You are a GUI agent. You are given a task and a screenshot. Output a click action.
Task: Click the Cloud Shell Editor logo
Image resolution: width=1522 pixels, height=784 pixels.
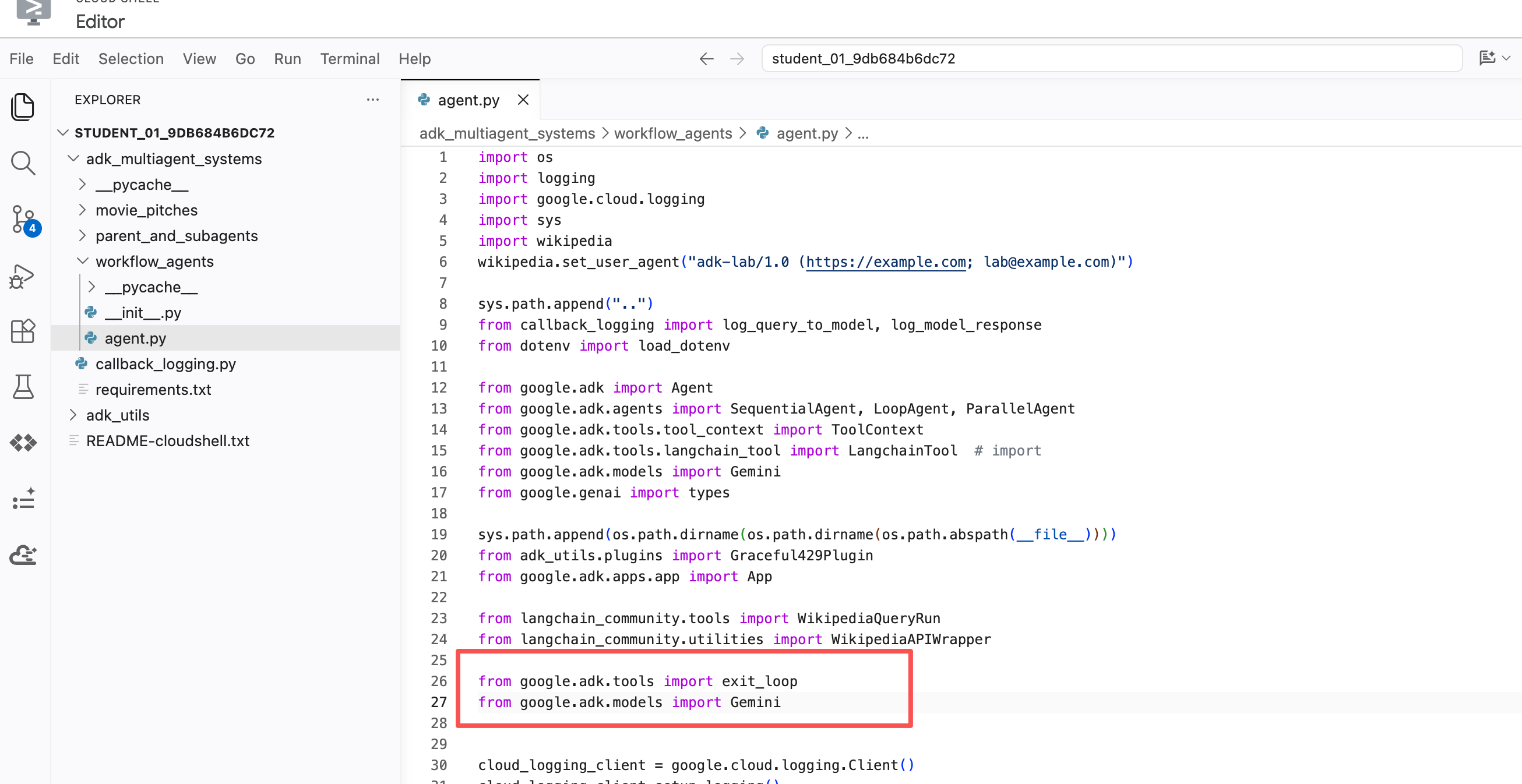click(33, 12)
